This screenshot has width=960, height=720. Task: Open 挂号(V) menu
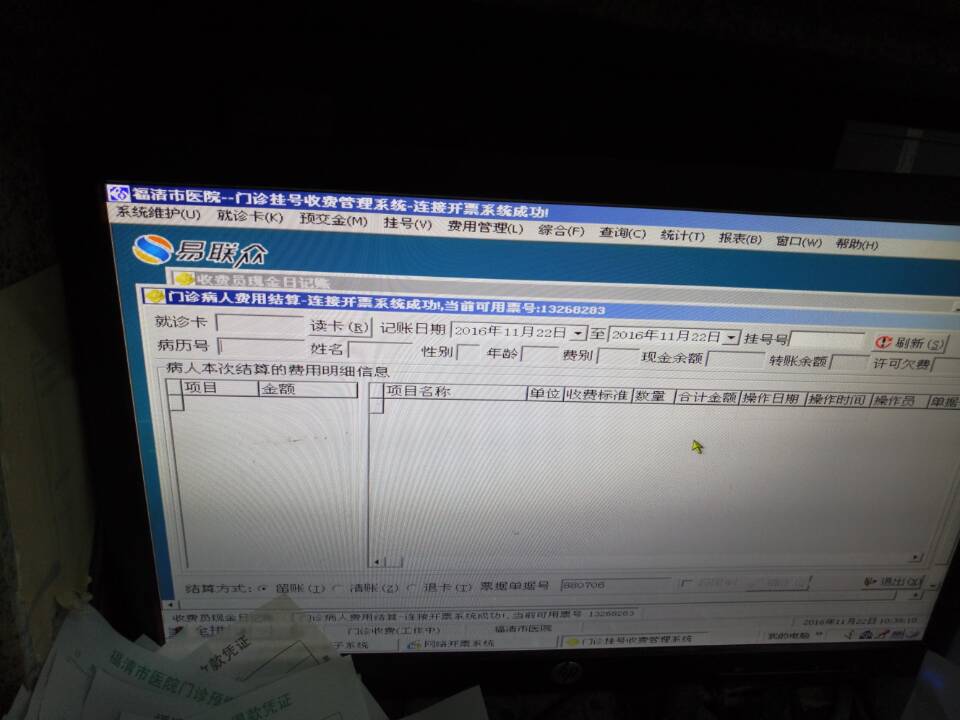pos(408,223)
